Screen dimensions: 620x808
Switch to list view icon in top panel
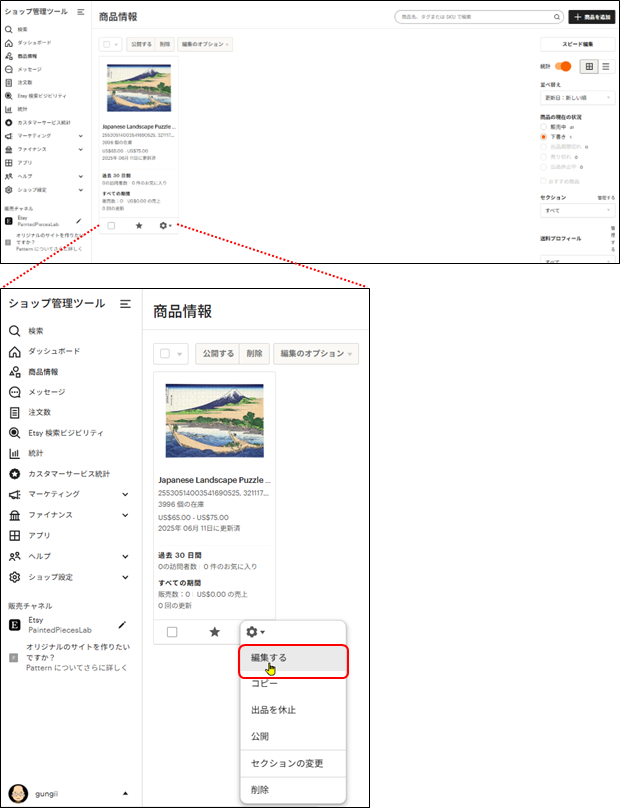(605, 66)
